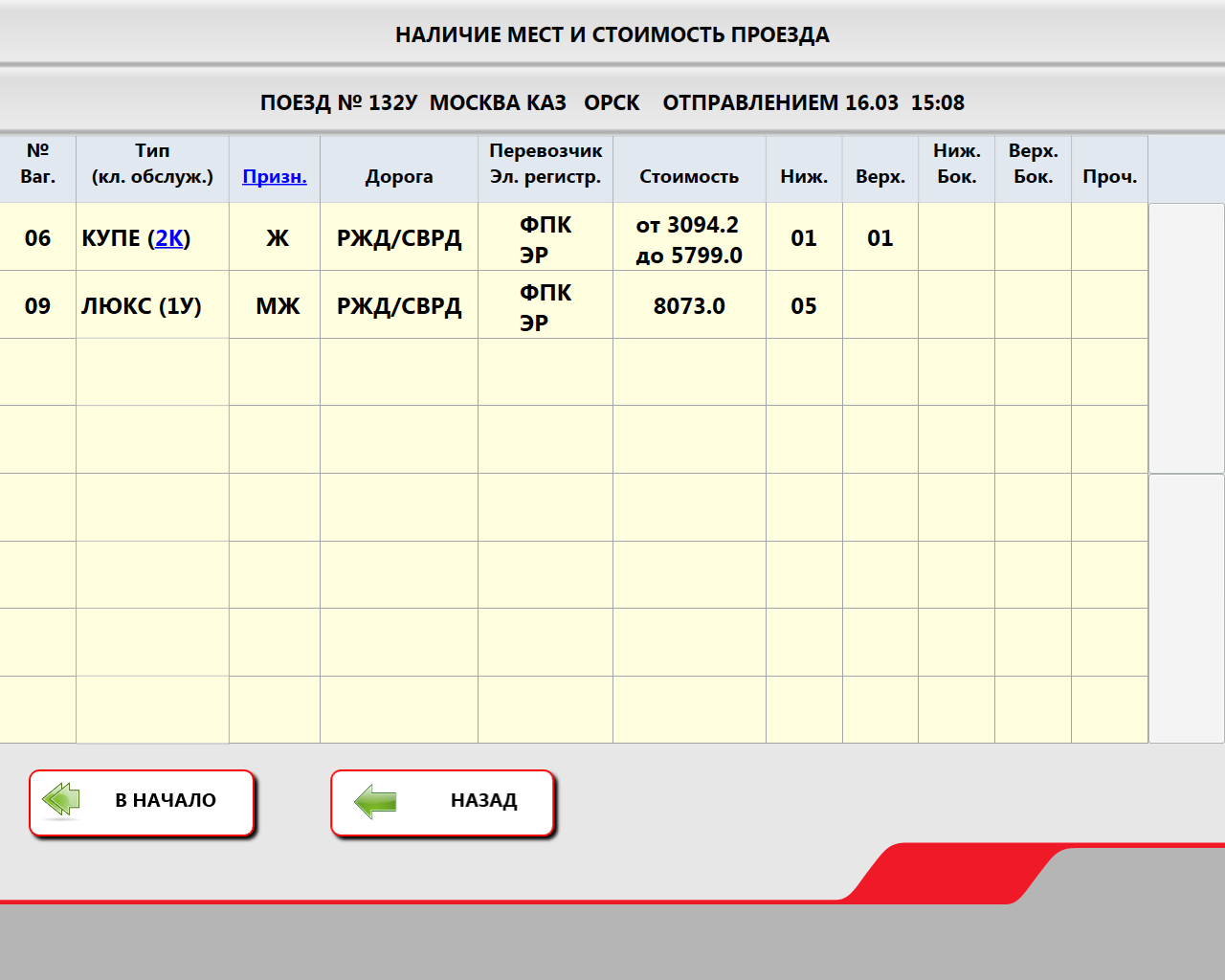This screenshot has width=1225, height=980.
Task: Click the Верх. Бок. column header
Action: (x=1034, y=168)
